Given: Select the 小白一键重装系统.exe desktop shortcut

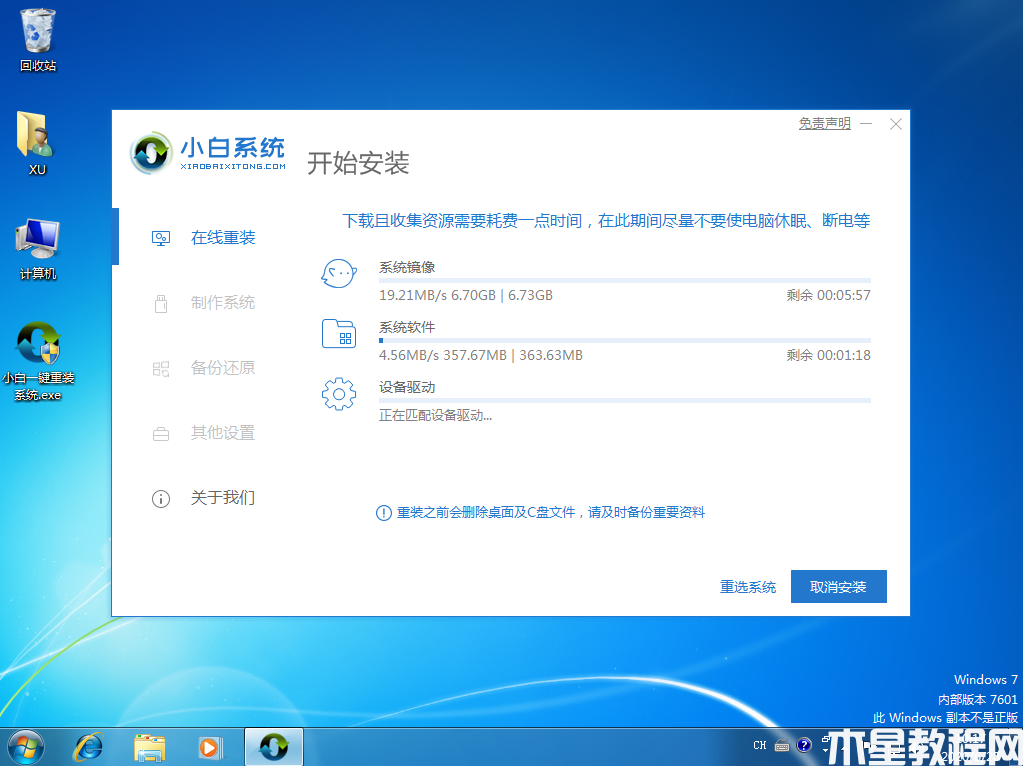Looking at the screenshot, I should [38, 361].
